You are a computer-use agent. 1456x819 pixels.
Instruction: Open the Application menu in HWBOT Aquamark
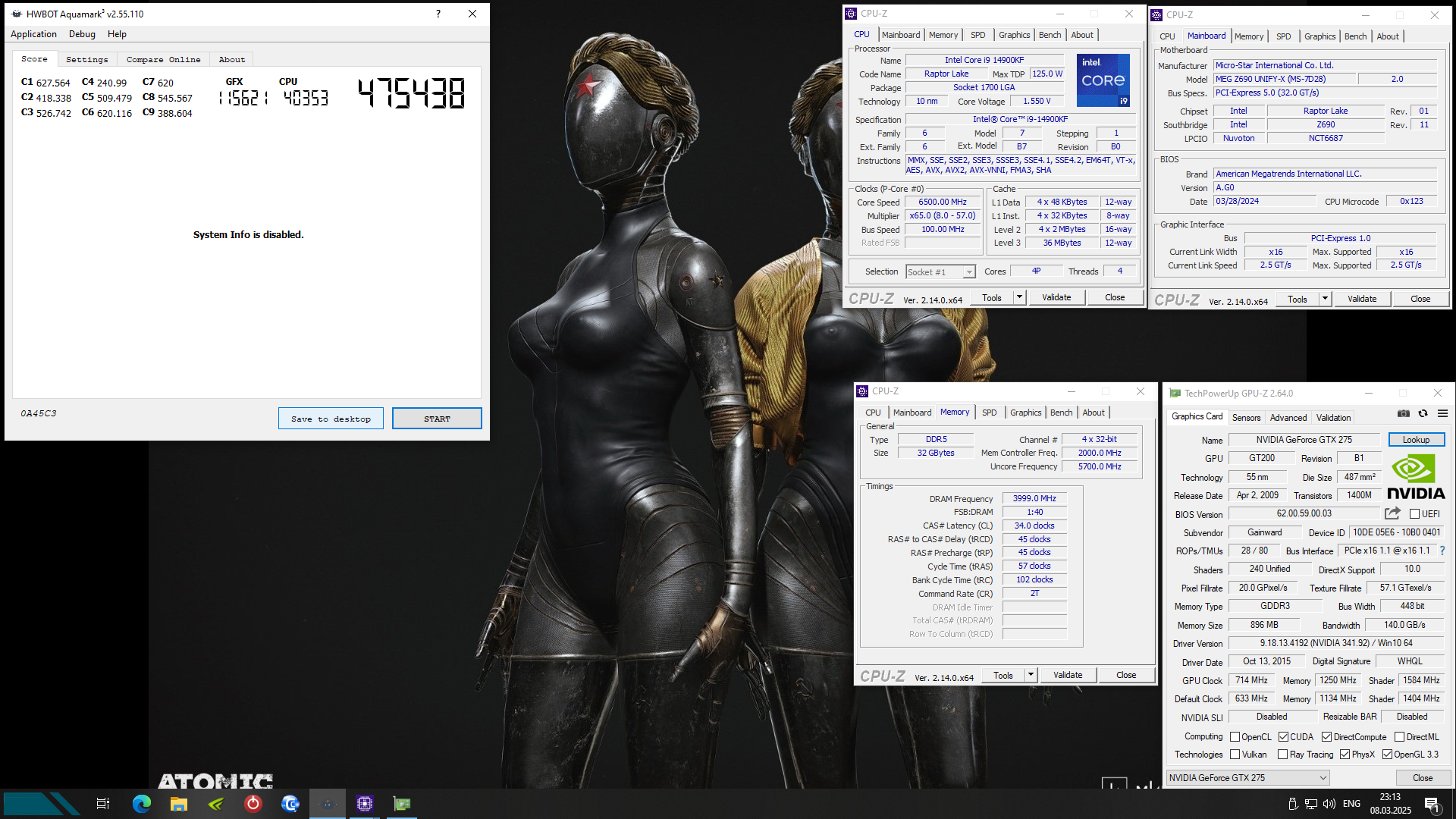(33, 34)
